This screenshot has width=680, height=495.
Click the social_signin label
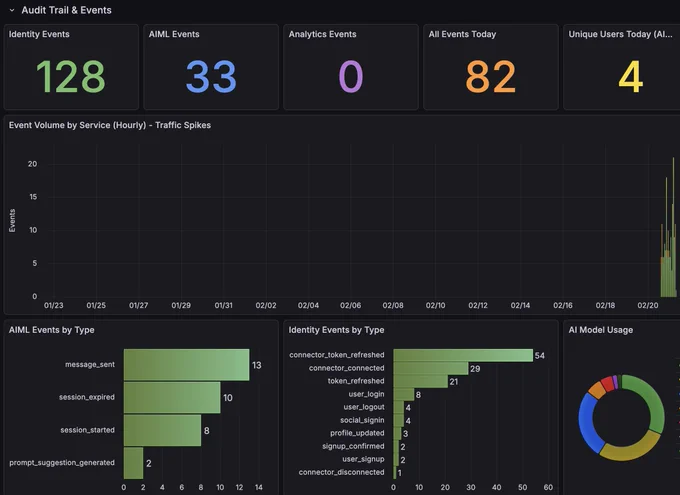(x=362, y=420)
